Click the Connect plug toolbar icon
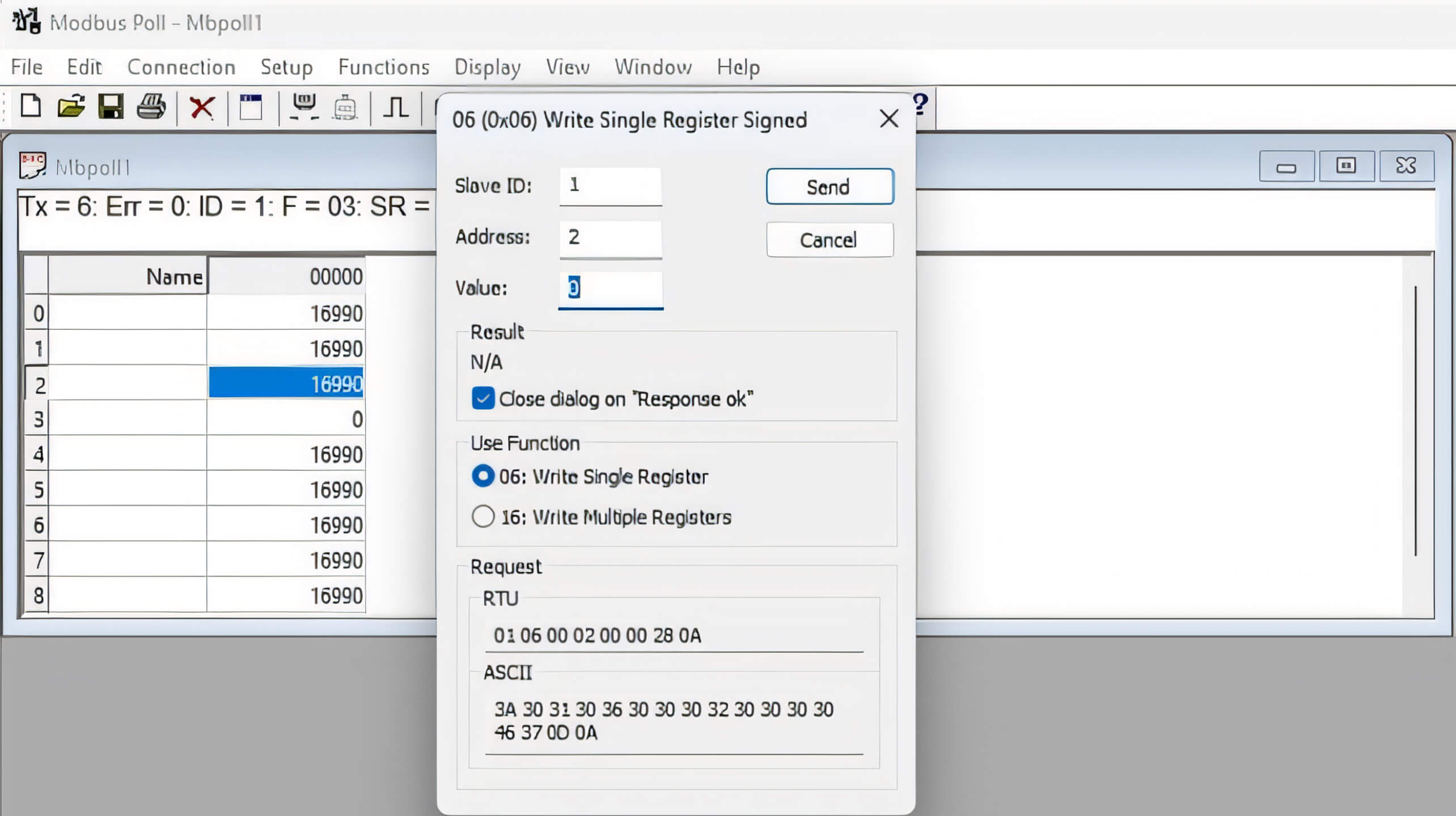The height and width of the screenshot is (816, 1456). 304,106
